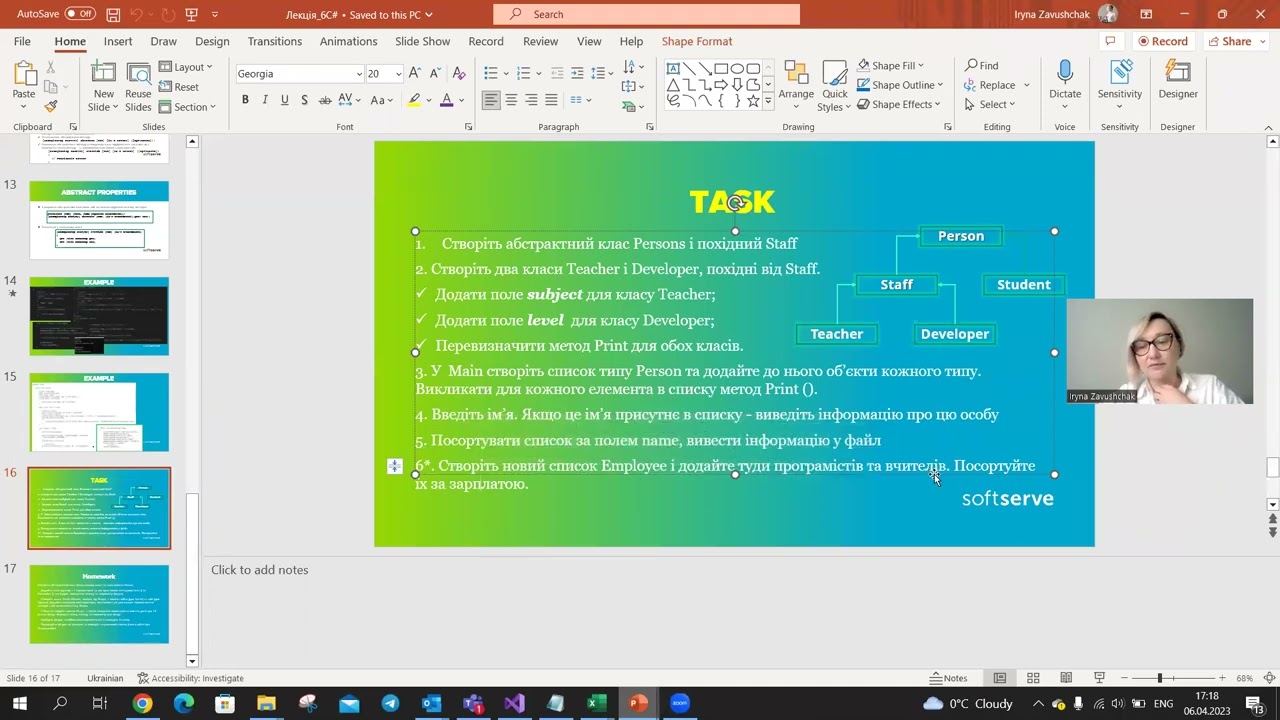Click Find in the Editing group
Viewport: 1280px width, 720px height.
pyautogui.click(x=982, y=66)
